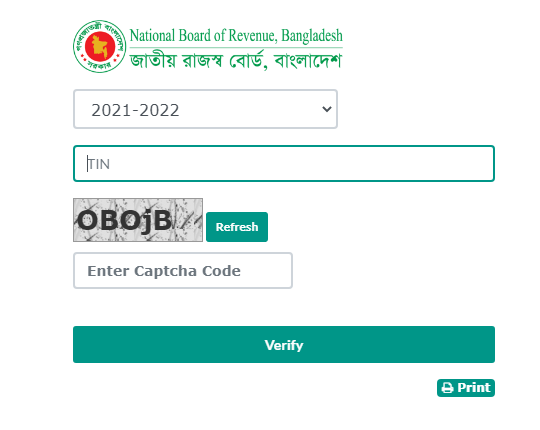Screen dimensions: 540x430
Task: Click the Refresh label text
Action: 237,227
